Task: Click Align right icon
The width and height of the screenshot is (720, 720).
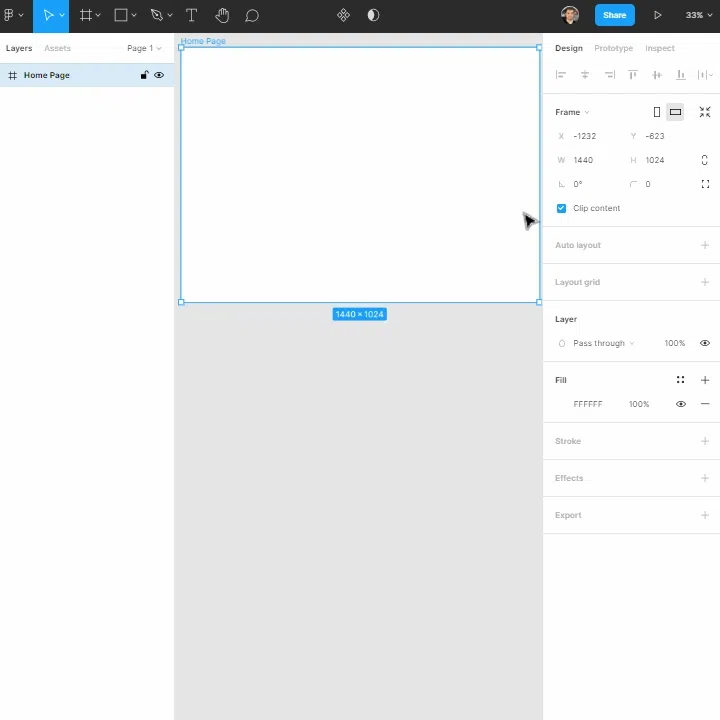Action: (x=609, y=74)
